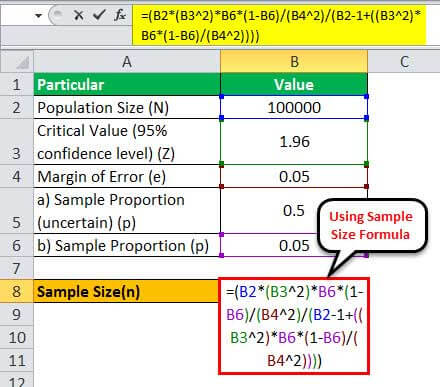This screenshot has height=387, width=440.
Task: Select the Critical Value cell 1.96
Action: coord(294,141)
